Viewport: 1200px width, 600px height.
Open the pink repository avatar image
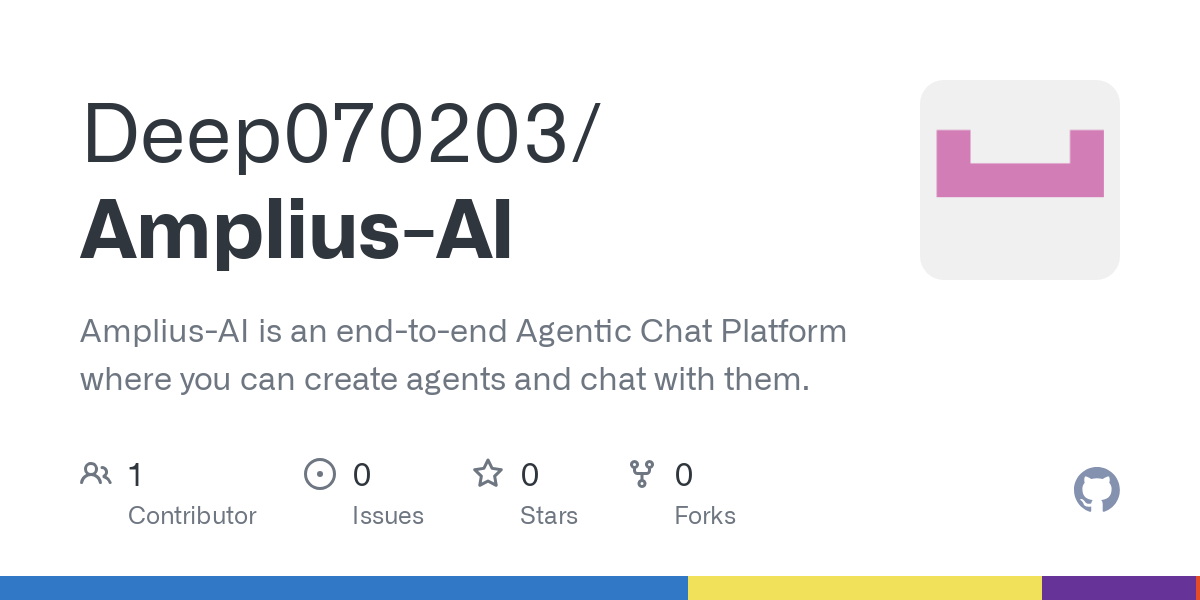click(1020, 180)
